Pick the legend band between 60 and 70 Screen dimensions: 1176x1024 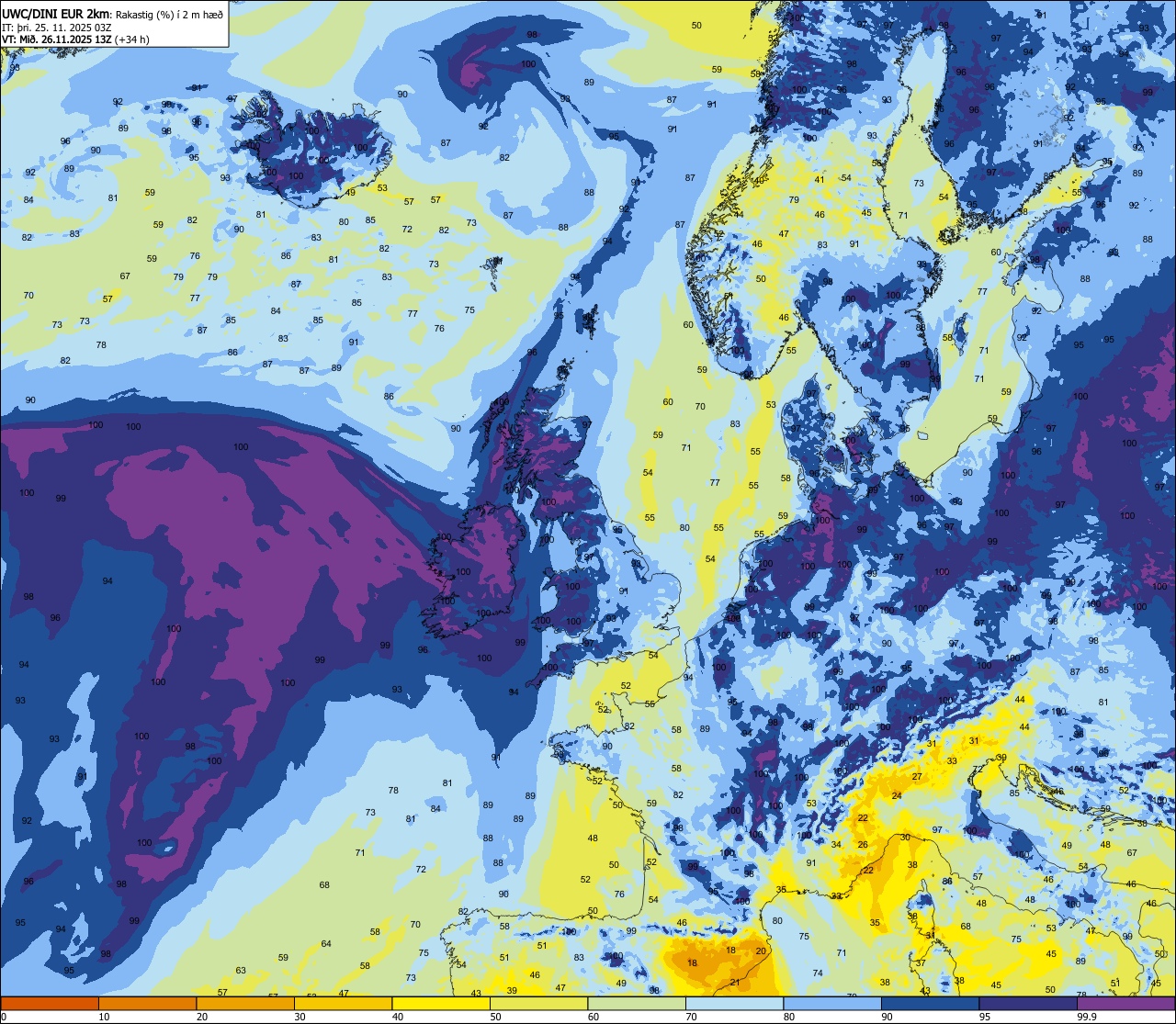[637, 1003]
